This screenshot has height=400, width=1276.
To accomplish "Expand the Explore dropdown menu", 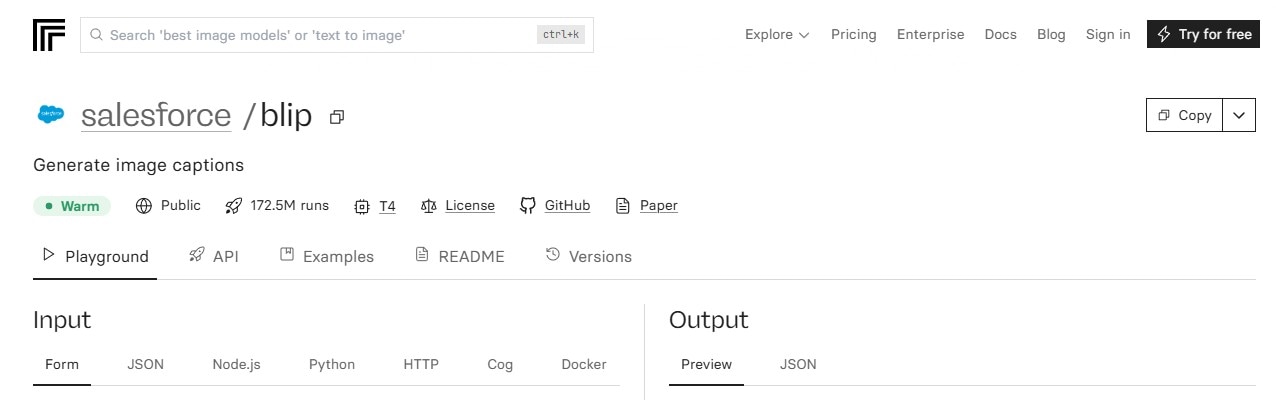I will [777, 35].
